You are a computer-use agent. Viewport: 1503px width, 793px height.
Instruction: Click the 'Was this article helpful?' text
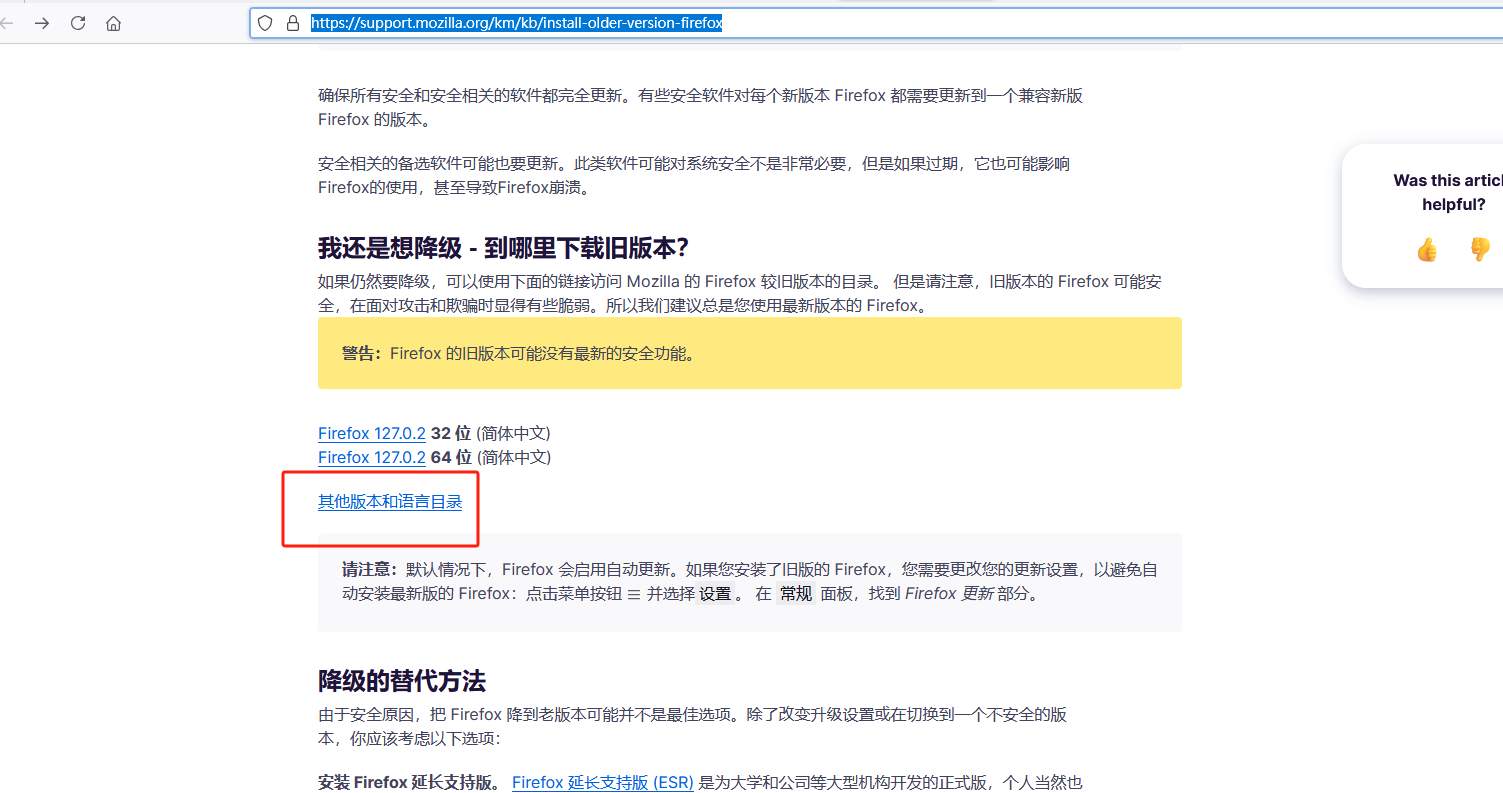[x=1448, y=192]
